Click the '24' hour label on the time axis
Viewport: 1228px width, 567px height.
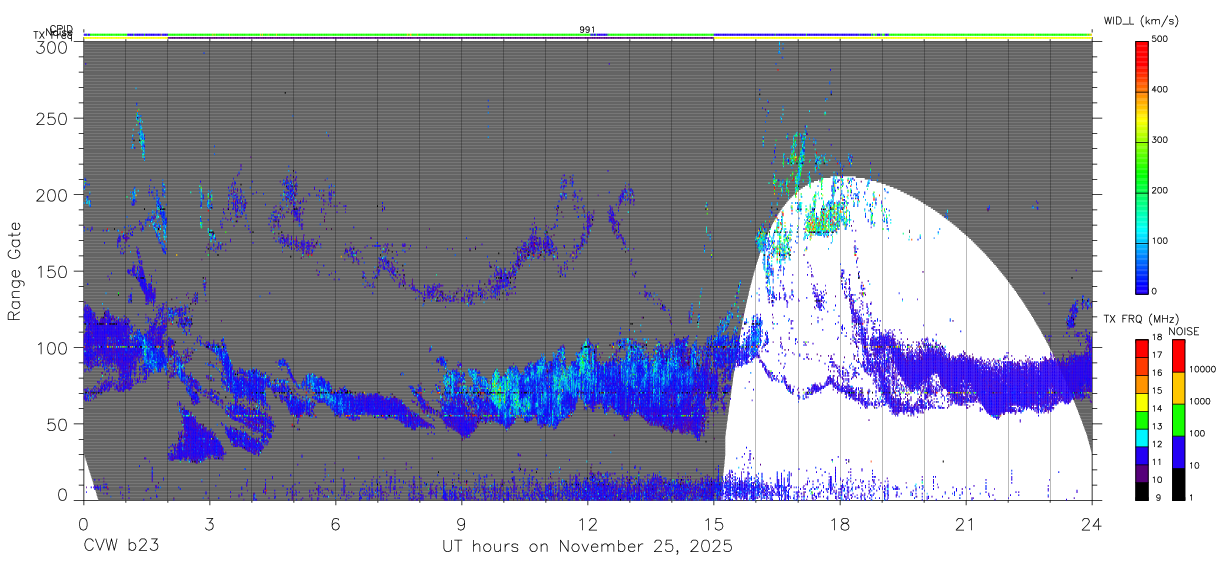(1092, 524)
